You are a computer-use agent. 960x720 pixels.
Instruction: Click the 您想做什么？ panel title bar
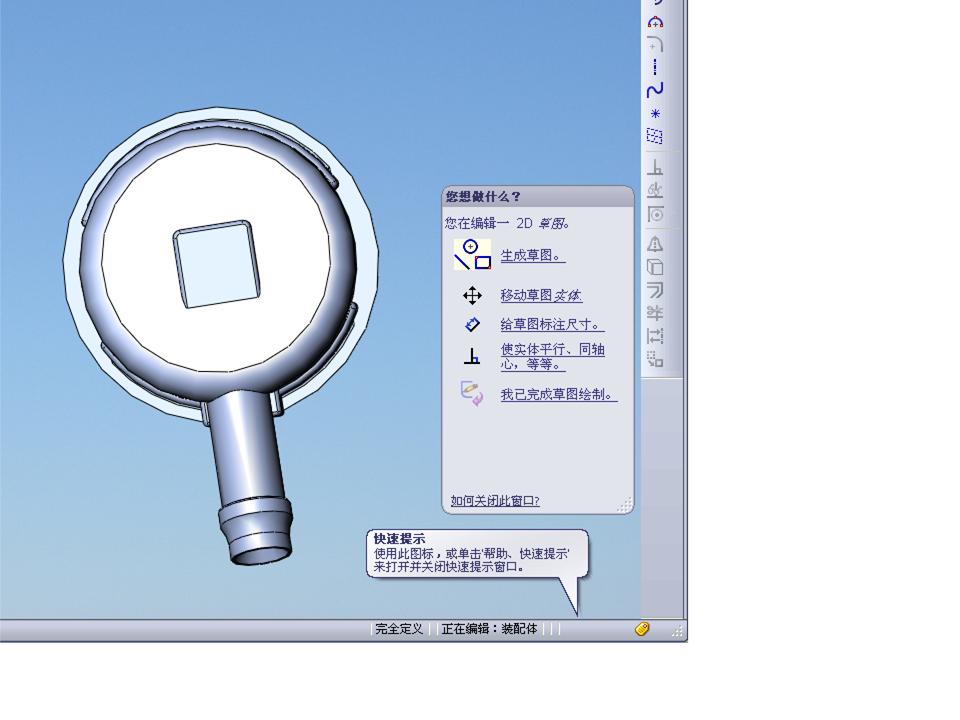(x=538, y=197)
